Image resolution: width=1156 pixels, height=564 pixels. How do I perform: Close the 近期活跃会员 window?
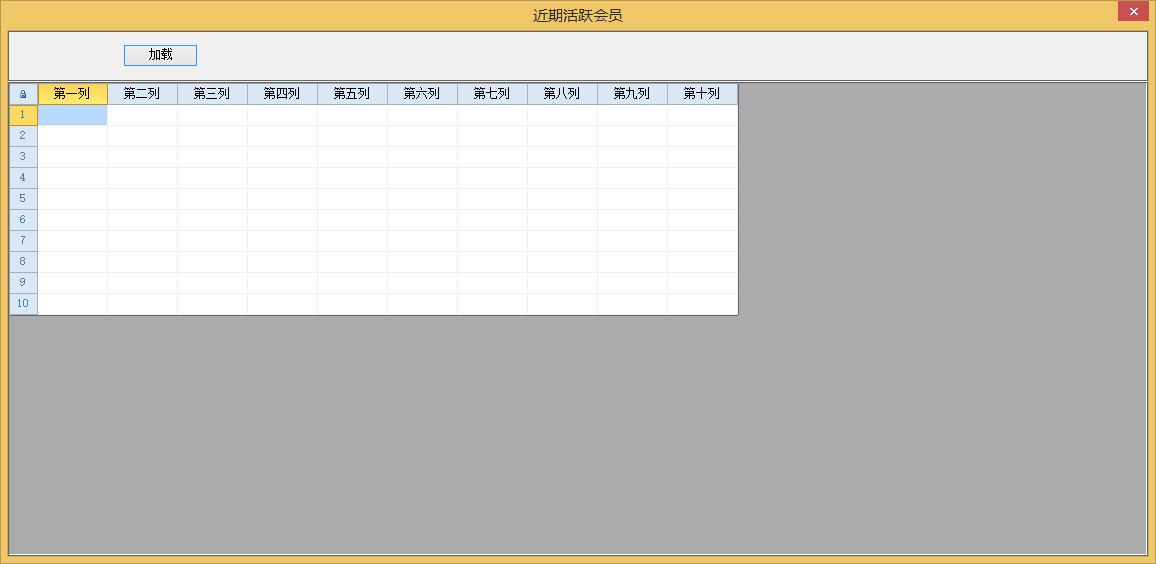tap(1133, 12)
